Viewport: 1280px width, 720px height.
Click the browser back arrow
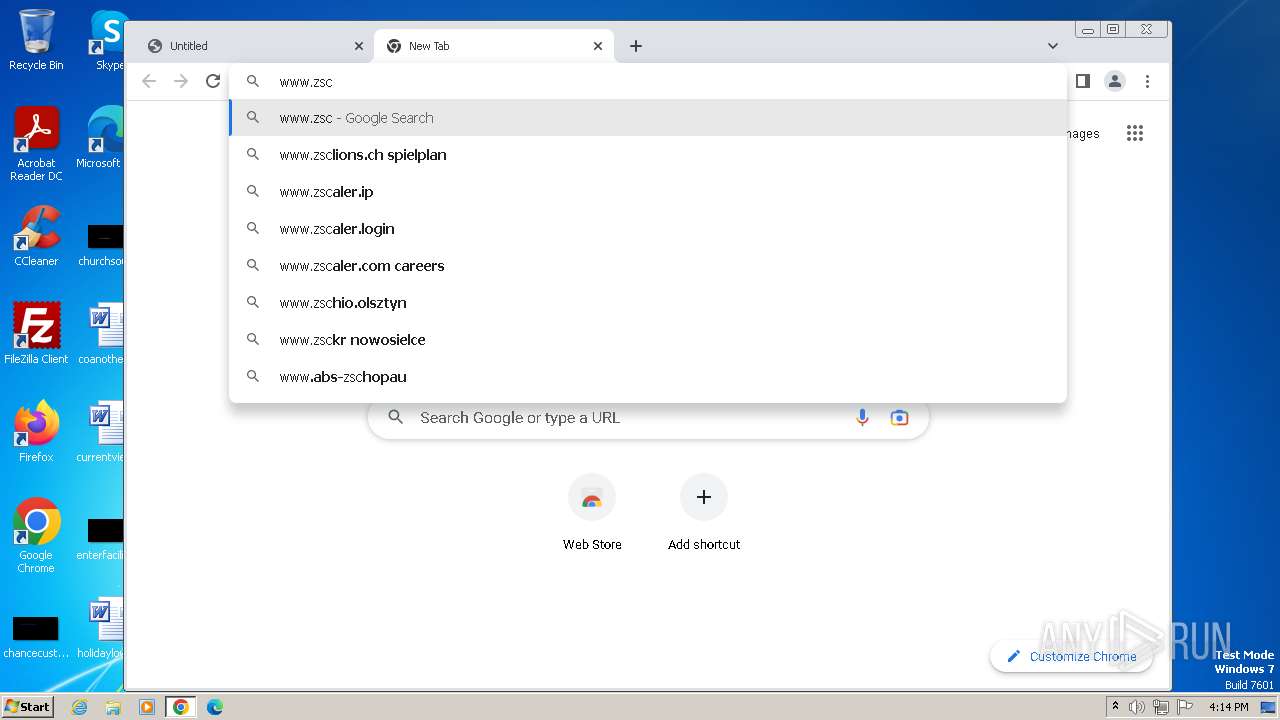pos(149,81)
